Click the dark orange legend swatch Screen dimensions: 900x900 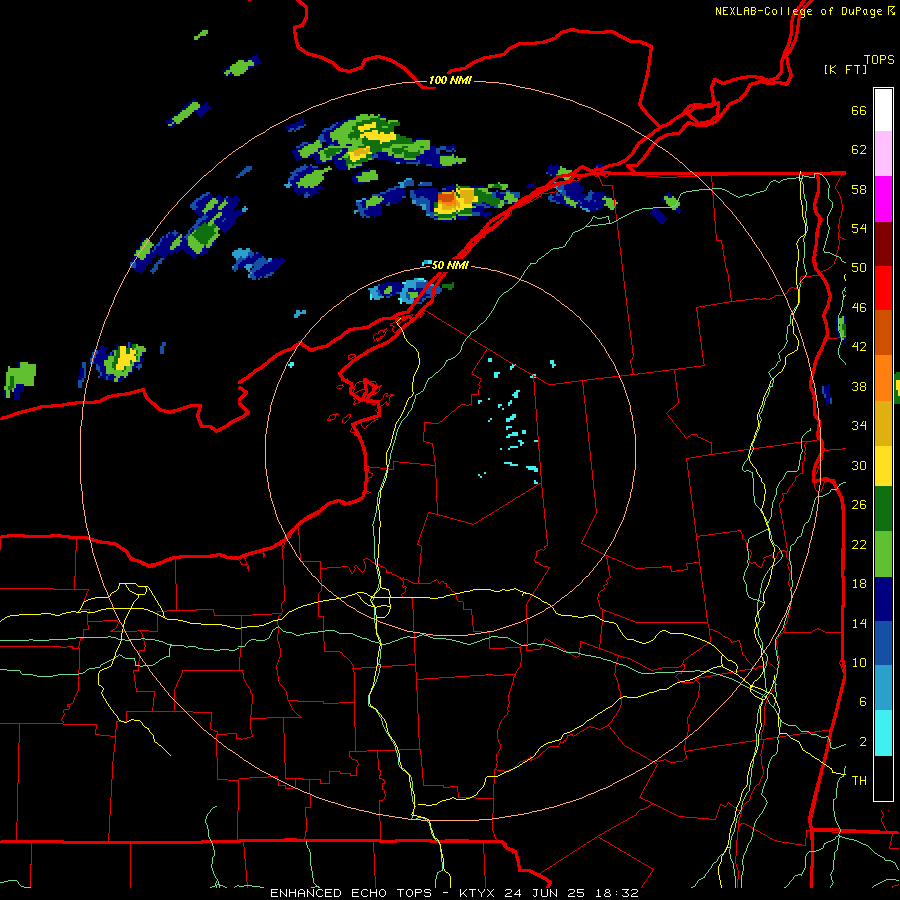[x=883, y=333]
